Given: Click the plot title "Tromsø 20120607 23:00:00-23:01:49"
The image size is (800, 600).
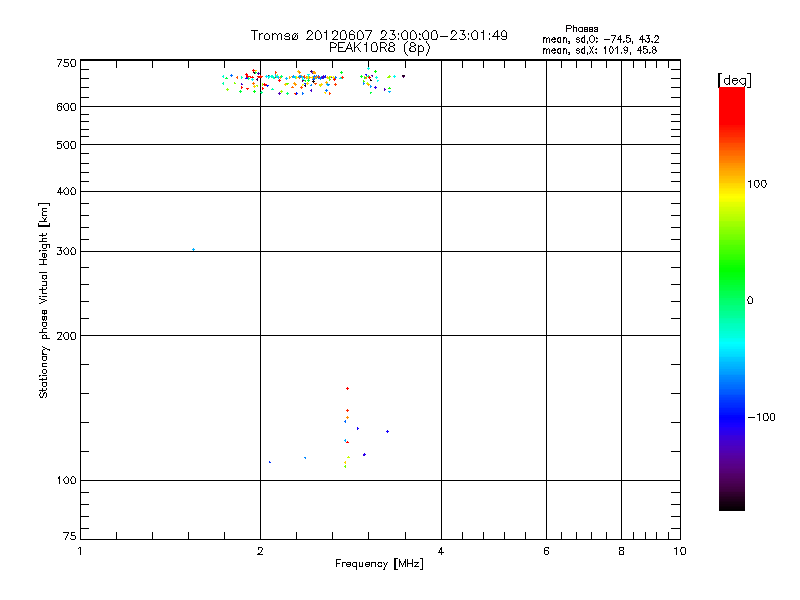Looking at the screenshot, I should [379, 35].
